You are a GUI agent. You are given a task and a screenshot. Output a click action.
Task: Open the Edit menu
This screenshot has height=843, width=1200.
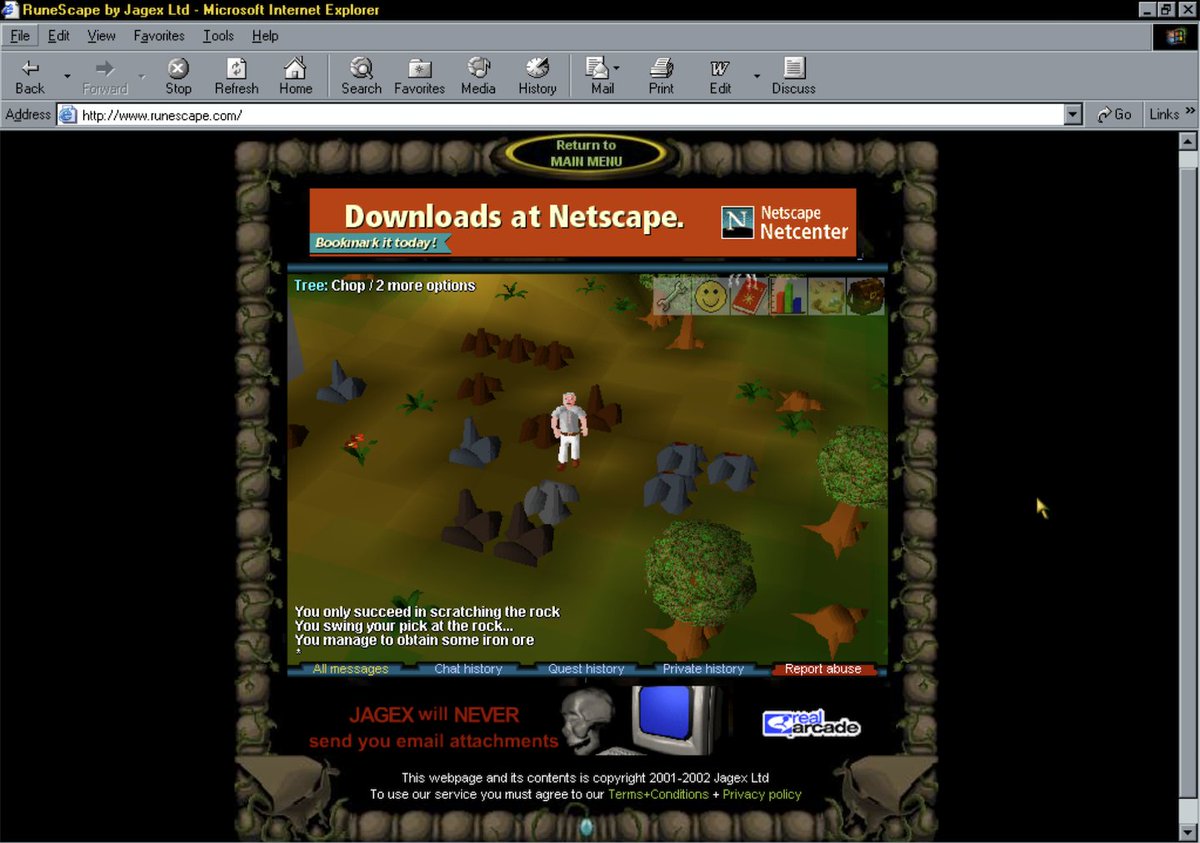(x=59, y=36)
